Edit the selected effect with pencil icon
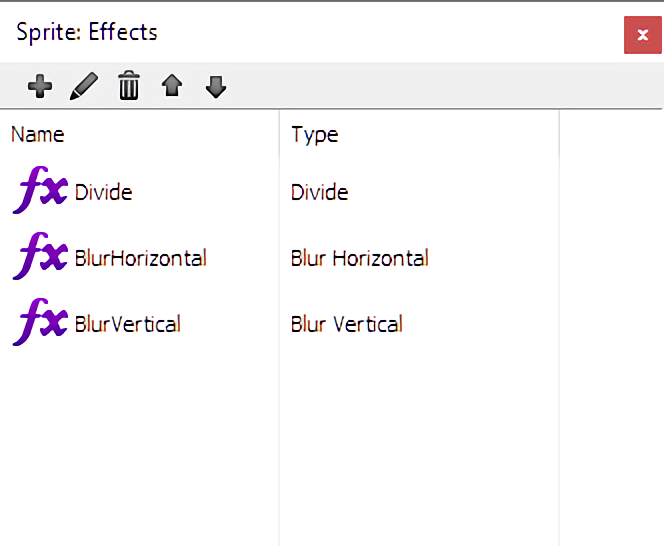This screenshot has width=664, height=546. click(x=84, y=86)
